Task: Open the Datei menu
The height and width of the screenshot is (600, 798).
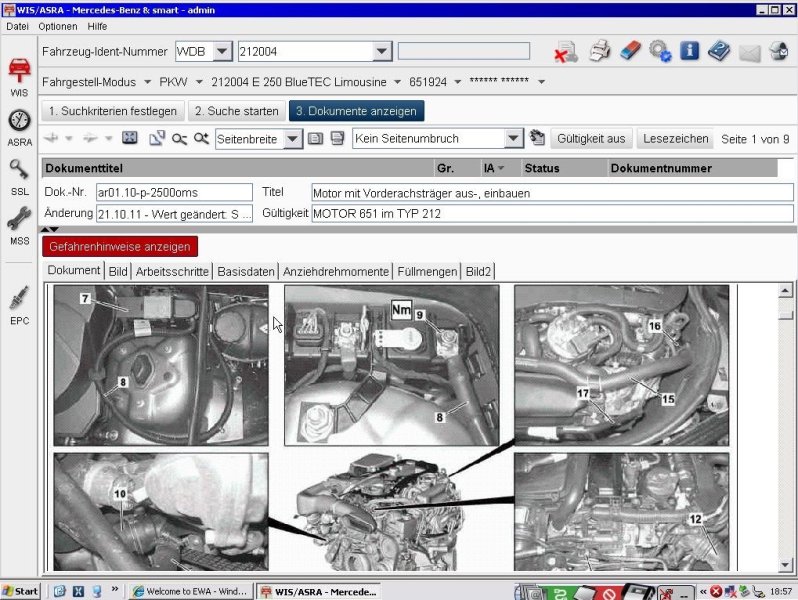Action: coord(17,26)
